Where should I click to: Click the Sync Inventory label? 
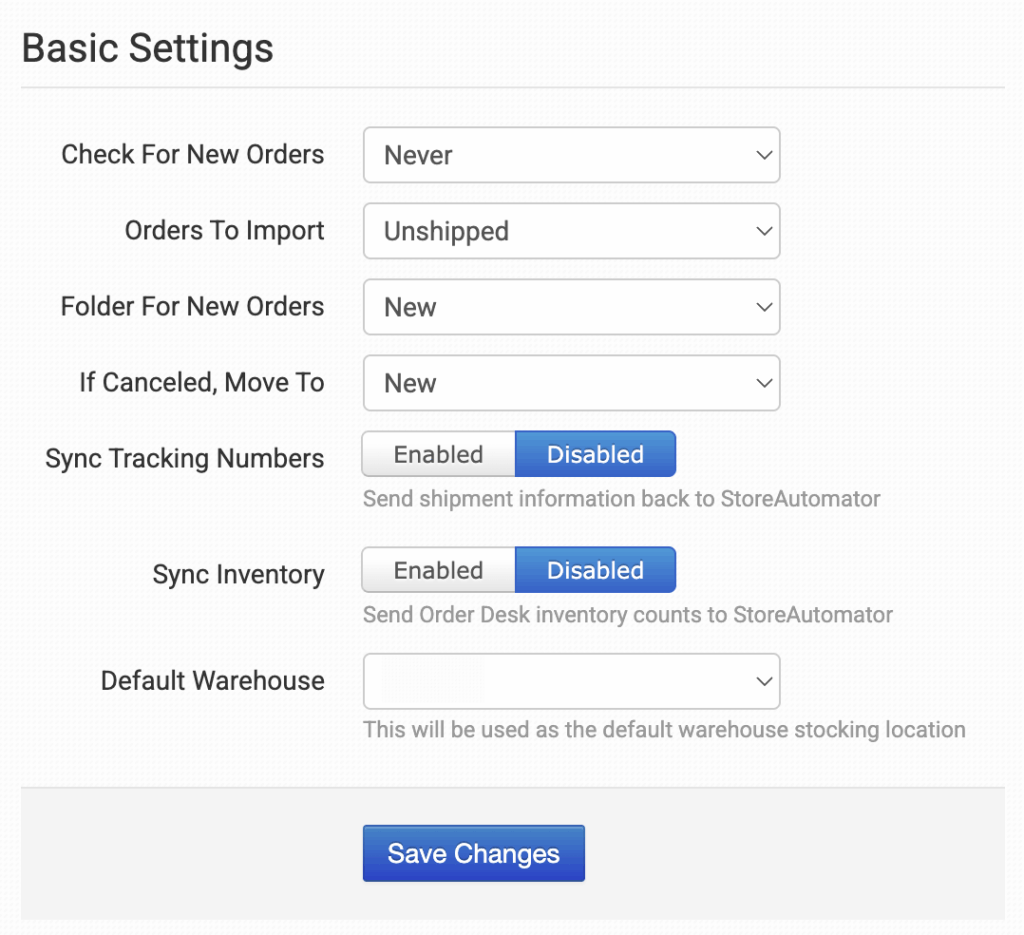click(238, 575)
